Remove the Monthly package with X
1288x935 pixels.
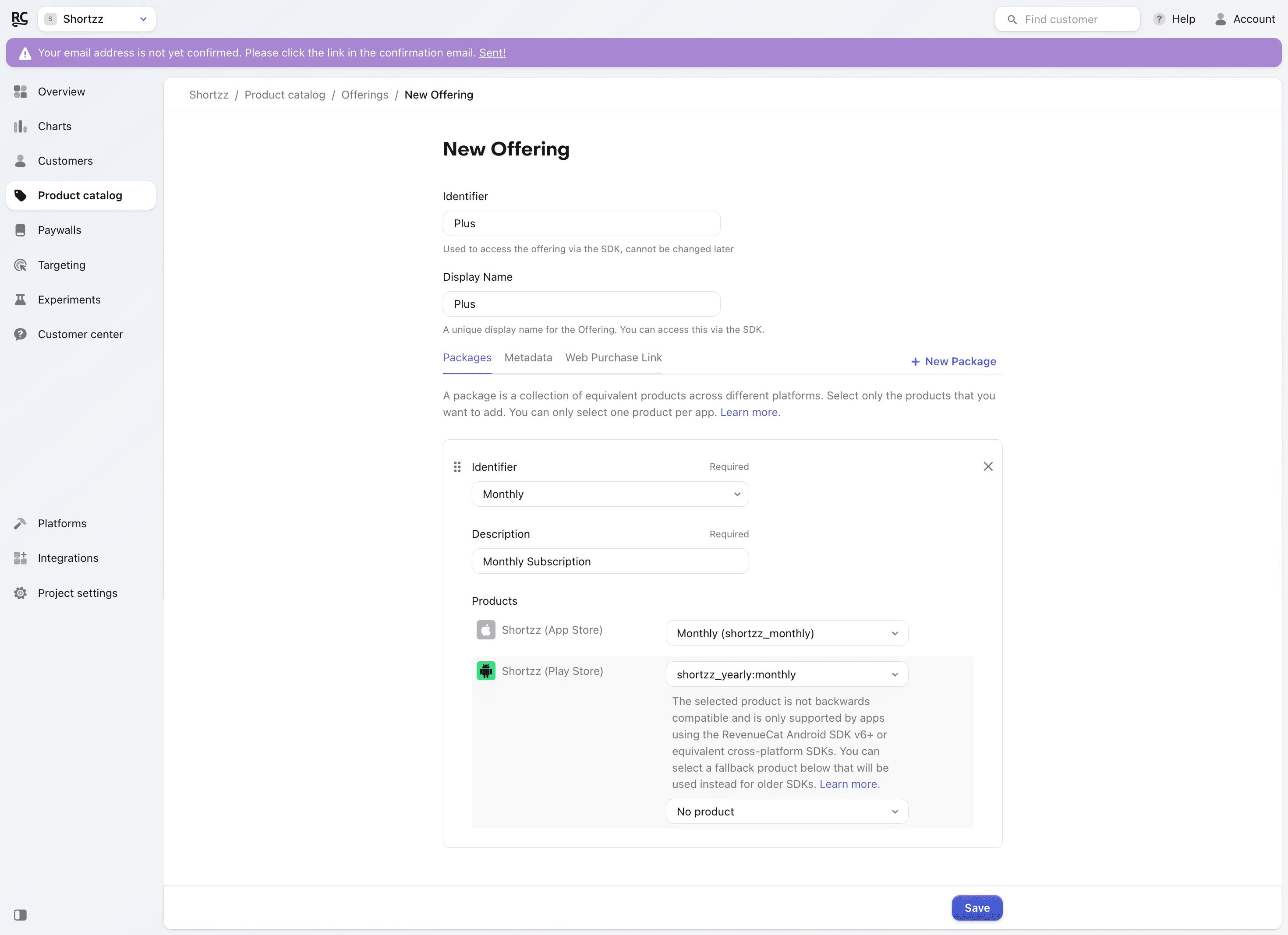tap(988, 466)
